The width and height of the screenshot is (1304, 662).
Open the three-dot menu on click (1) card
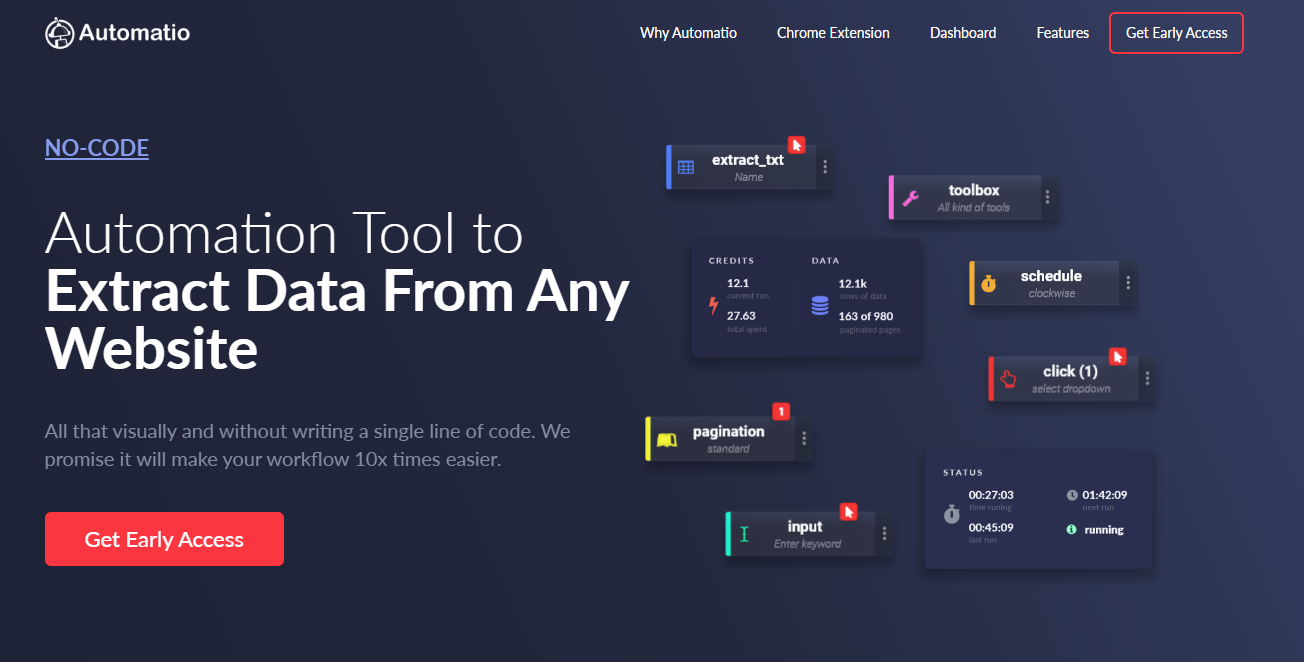click(1147, 379)
